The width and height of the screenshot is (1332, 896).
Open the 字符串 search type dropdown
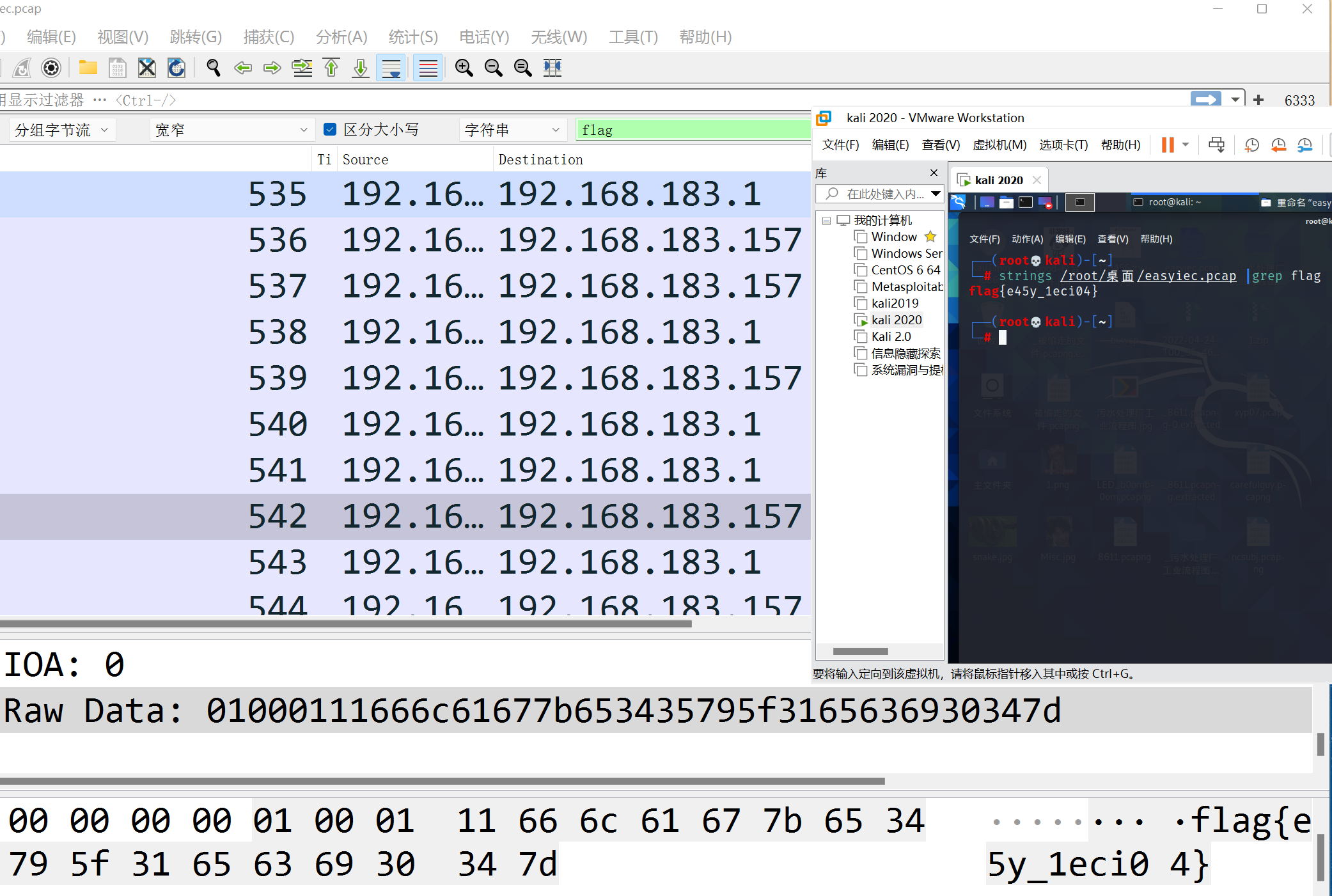pyautogui.click(x=512, y=130)
